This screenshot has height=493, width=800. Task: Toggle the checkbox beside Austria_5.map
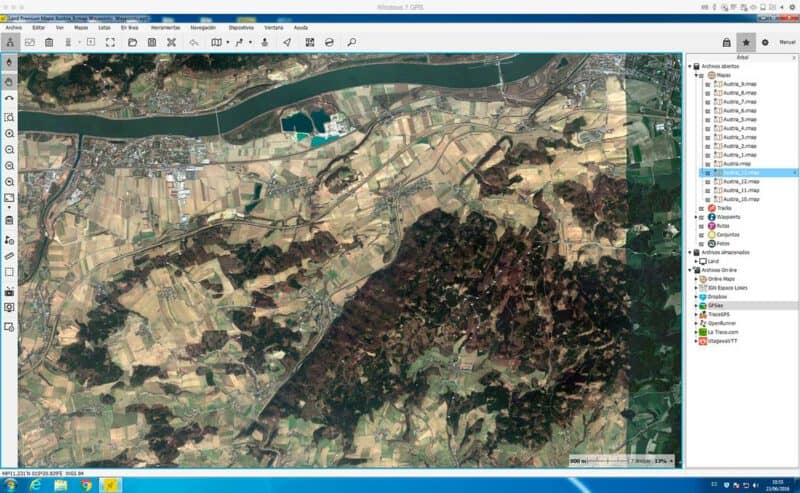point(708,119)
